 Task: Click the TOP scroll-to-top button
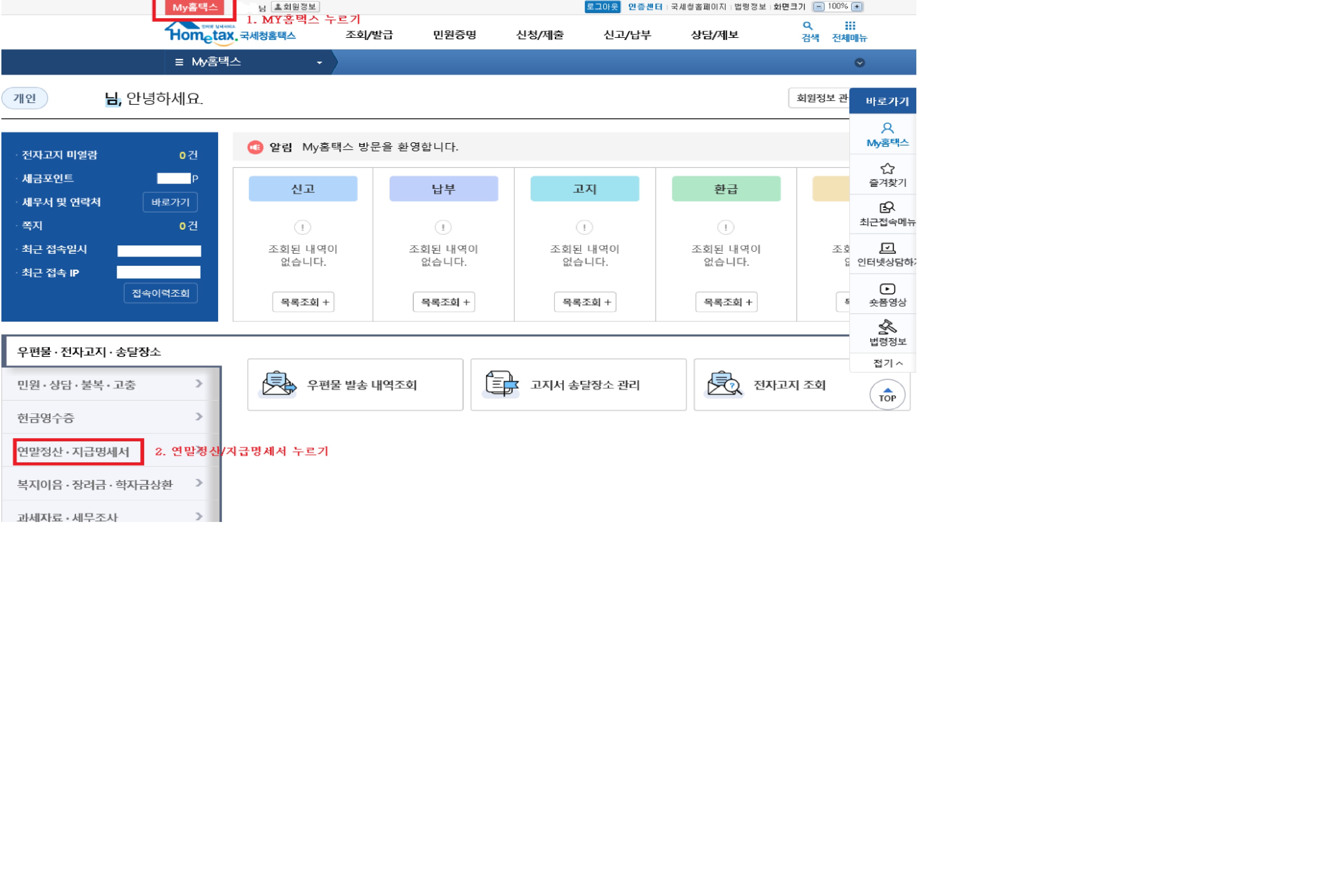pyautogui.click(x=887, y=394)
